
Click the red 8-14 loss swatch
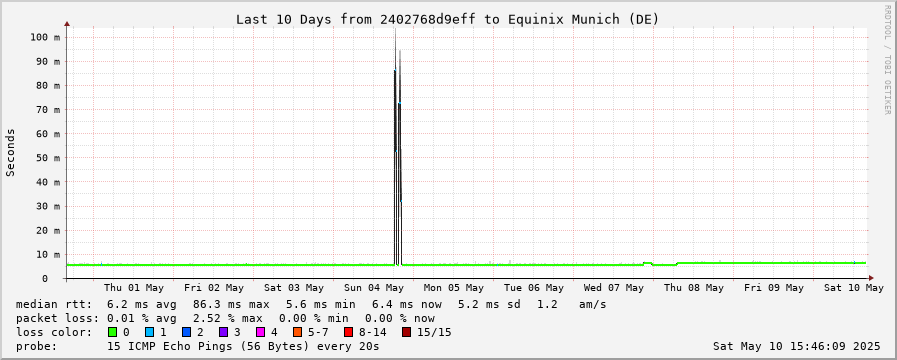pyautogui.click(x=348, y=332)
